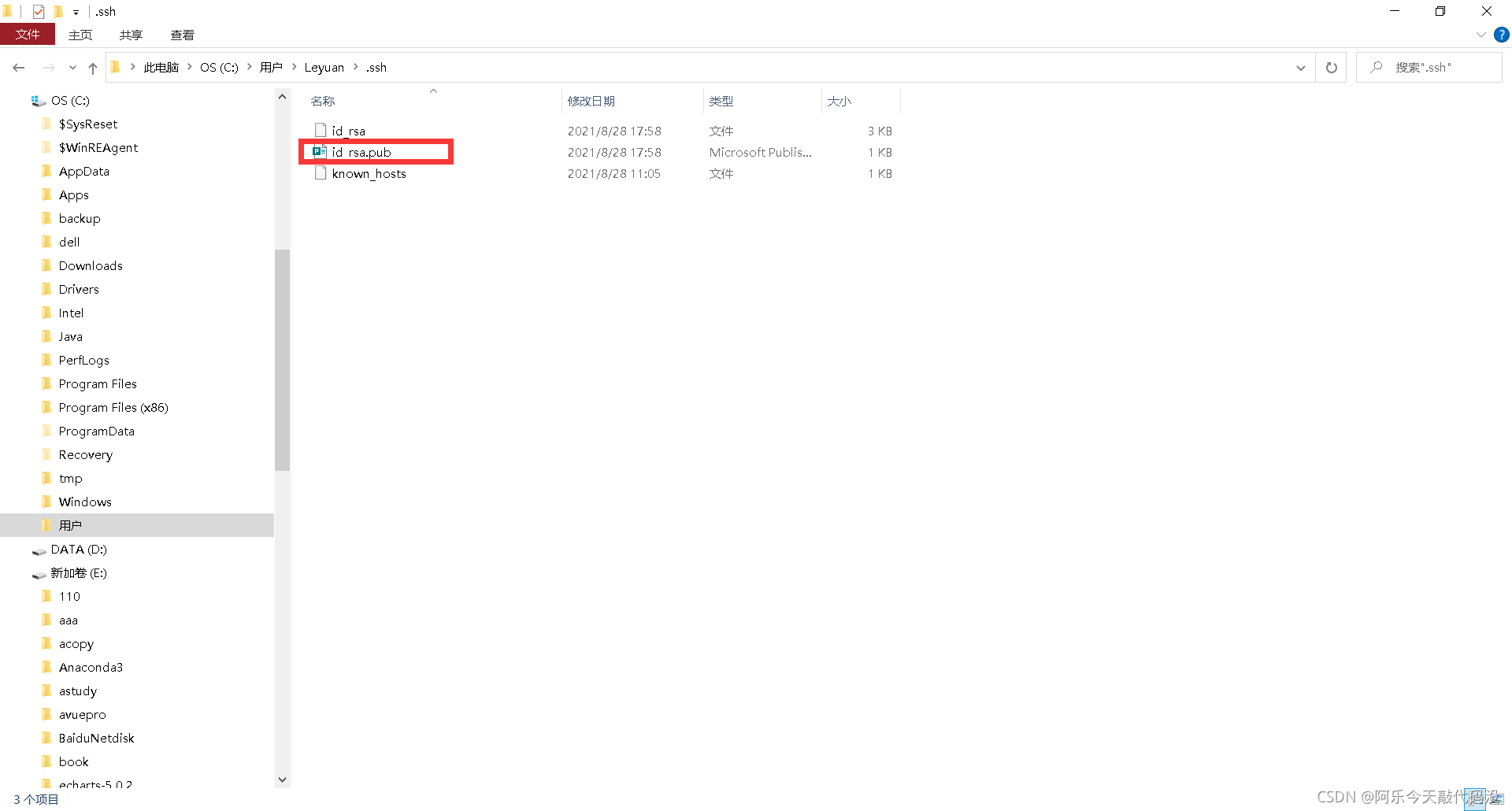Select the id_rsa.pub Publisher file icon
This screenshot has width=1512, height=811.
(320, 151)
